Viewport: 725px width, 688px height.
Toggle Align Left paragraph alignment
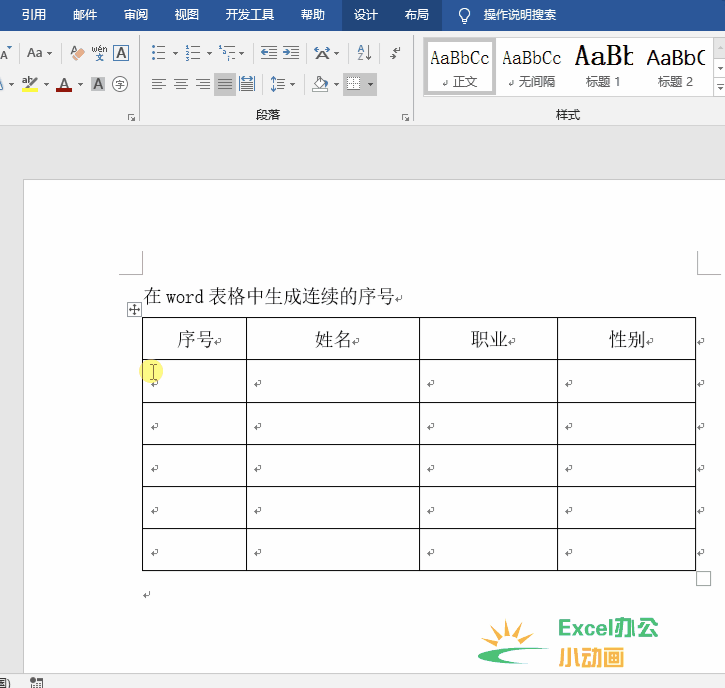159,84
